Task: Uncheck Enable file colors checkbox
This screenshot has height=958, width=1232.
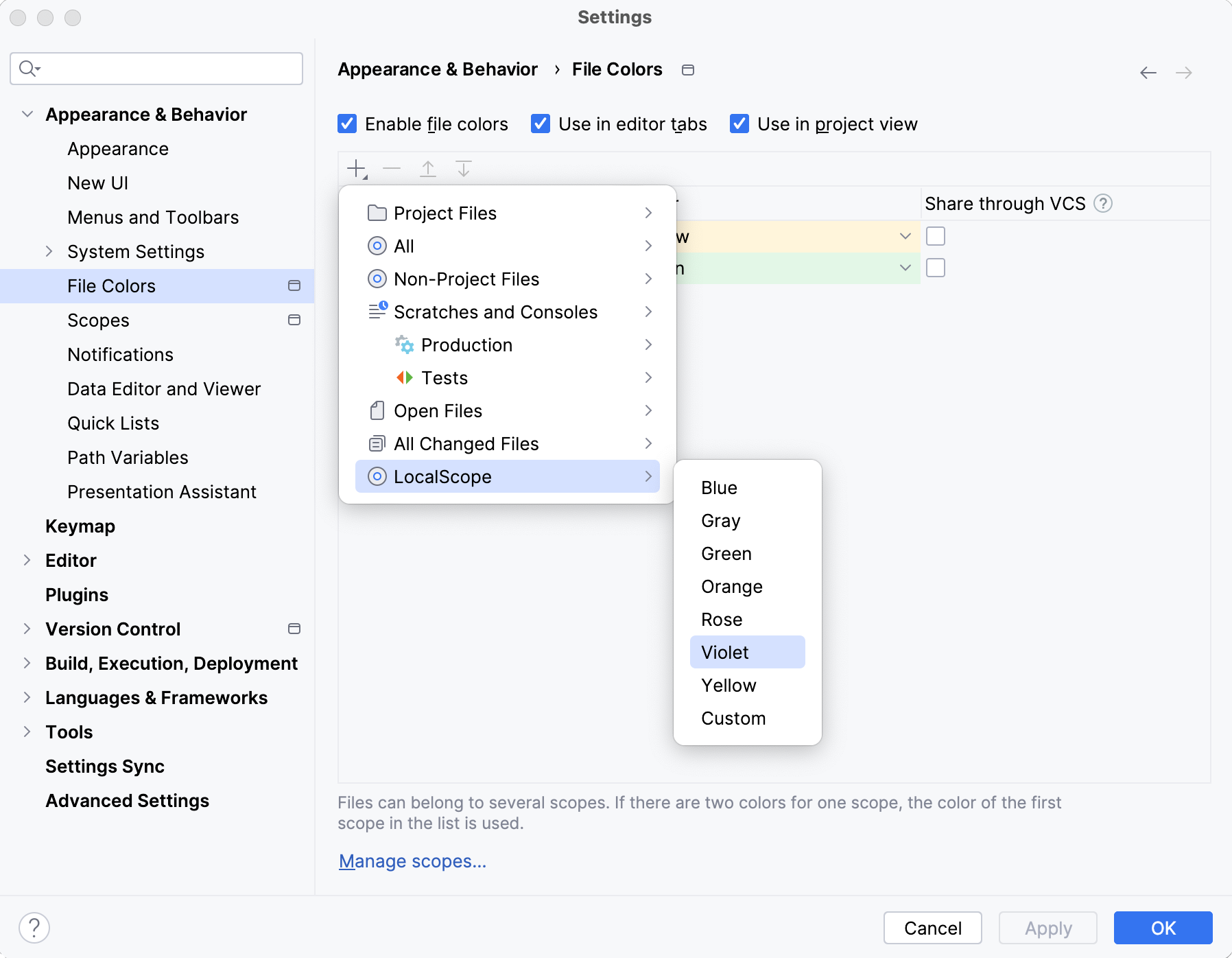Action: [x=347, y=124]
